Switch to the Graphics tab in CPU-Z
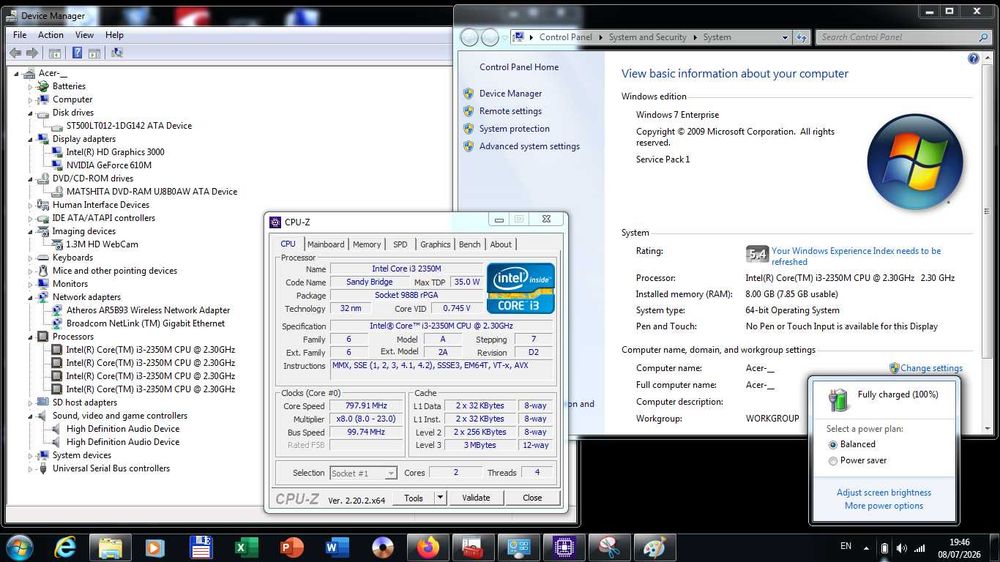 [435, 244]
